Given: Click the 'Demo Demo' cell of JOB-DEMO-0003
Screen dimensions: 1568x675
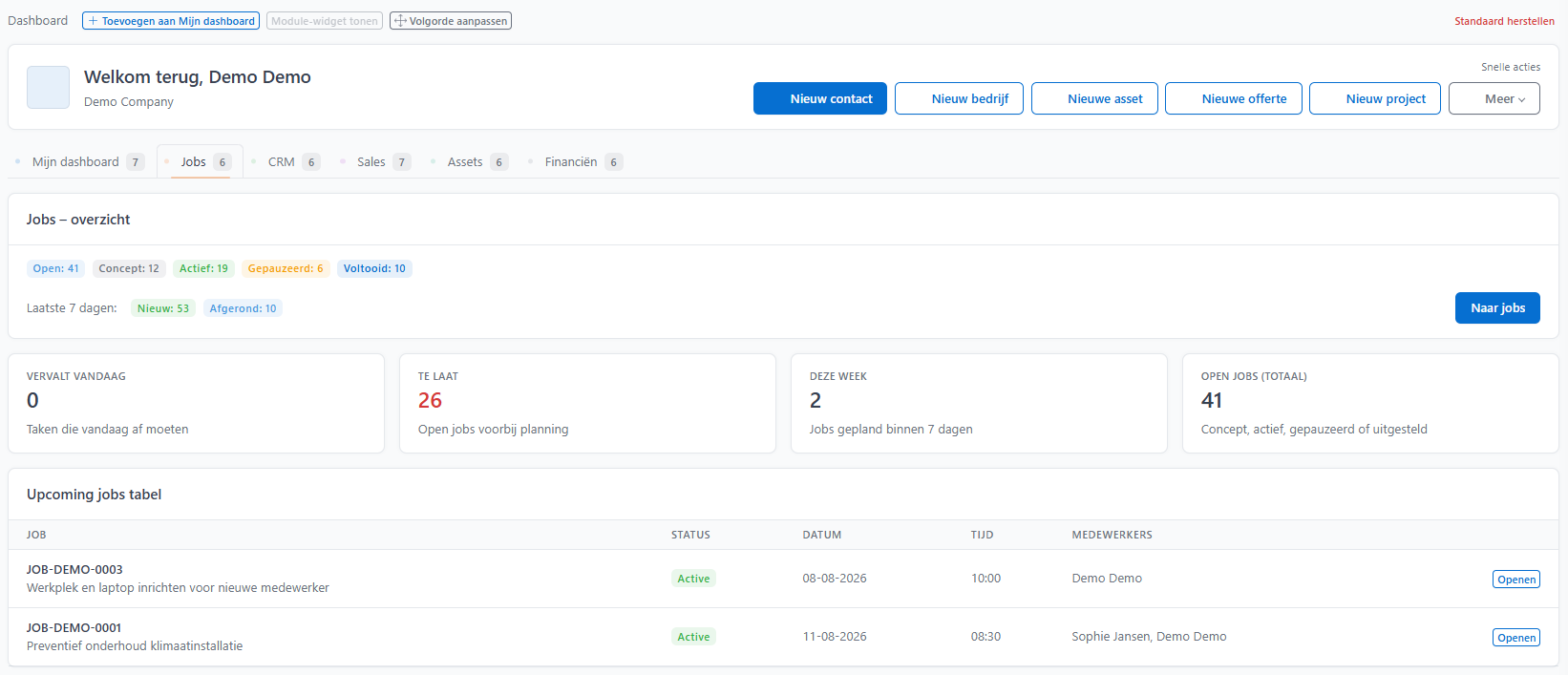Looking at the screenshot, I should (x=1107, y=579).
